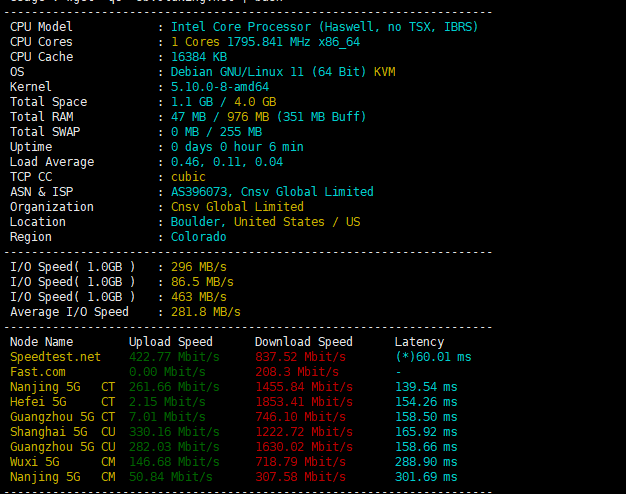Click the latency value 301.69 ms

click(x=426, y=477)
